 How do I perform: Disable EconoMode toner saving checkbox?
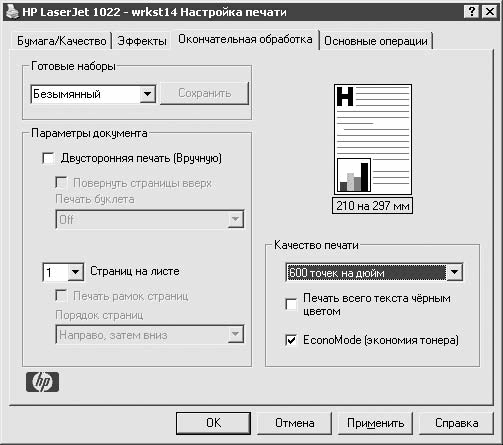tap(291, 340)
